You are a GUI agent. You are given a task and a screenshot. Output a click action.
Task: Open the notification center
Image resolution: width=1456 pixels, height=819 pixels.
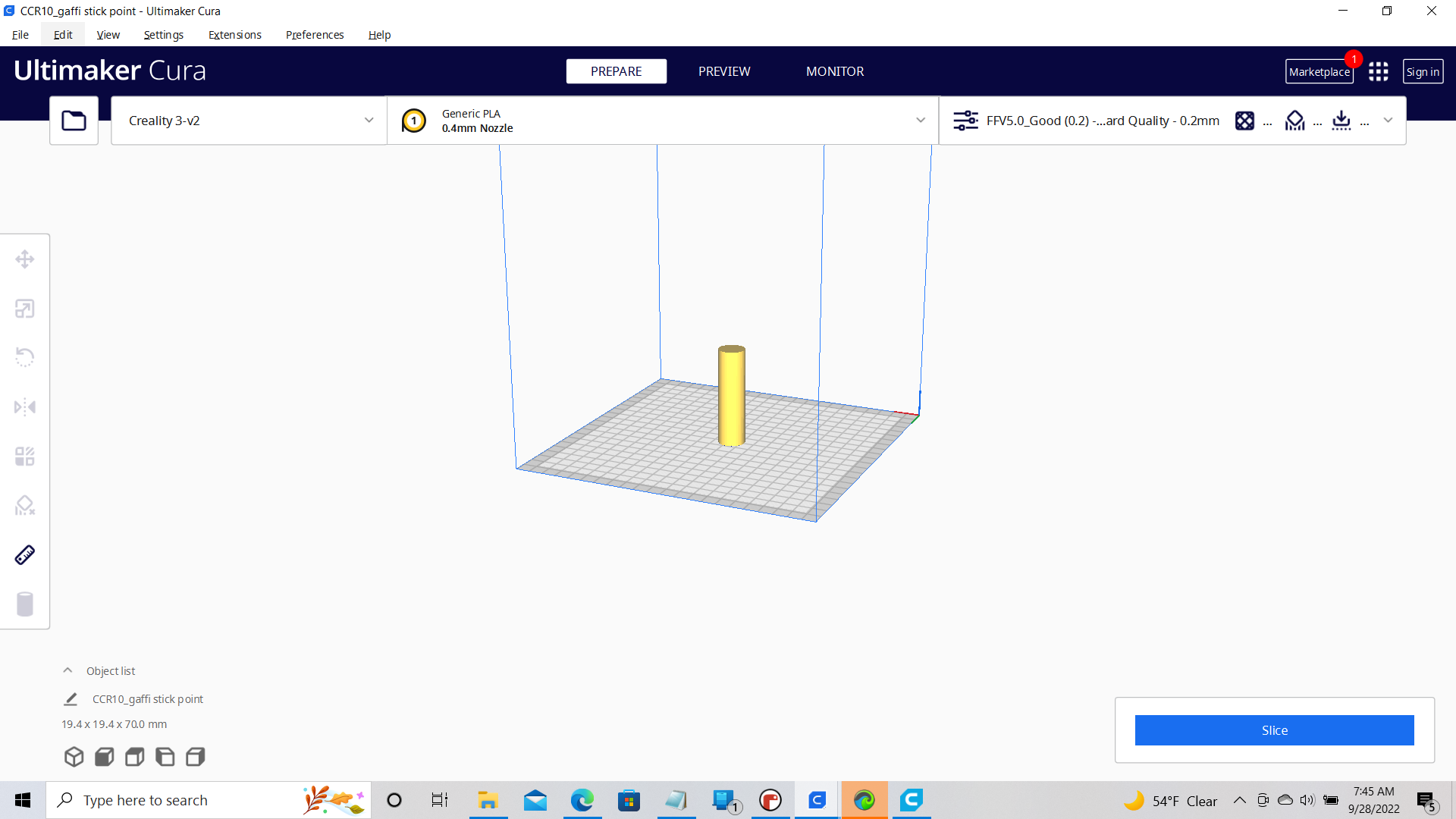coord(1426,801)
